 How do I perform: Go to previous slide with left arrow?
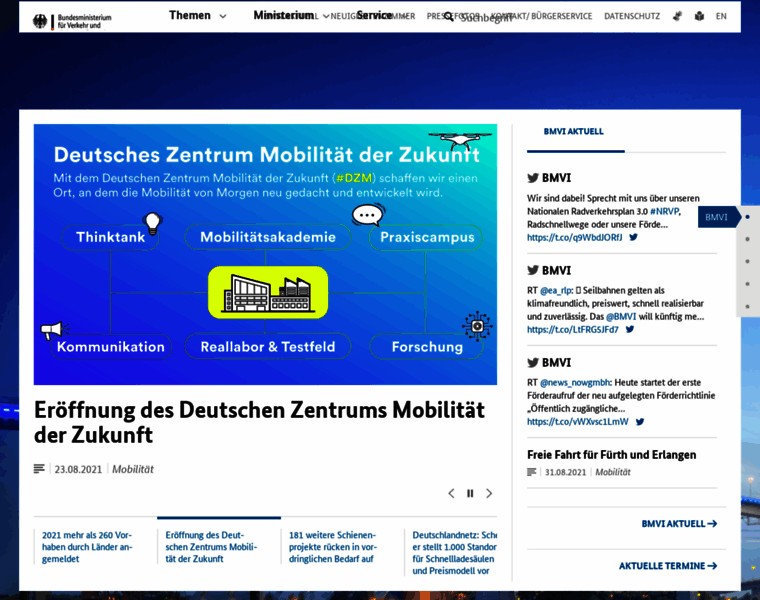(x=451, y=493)
